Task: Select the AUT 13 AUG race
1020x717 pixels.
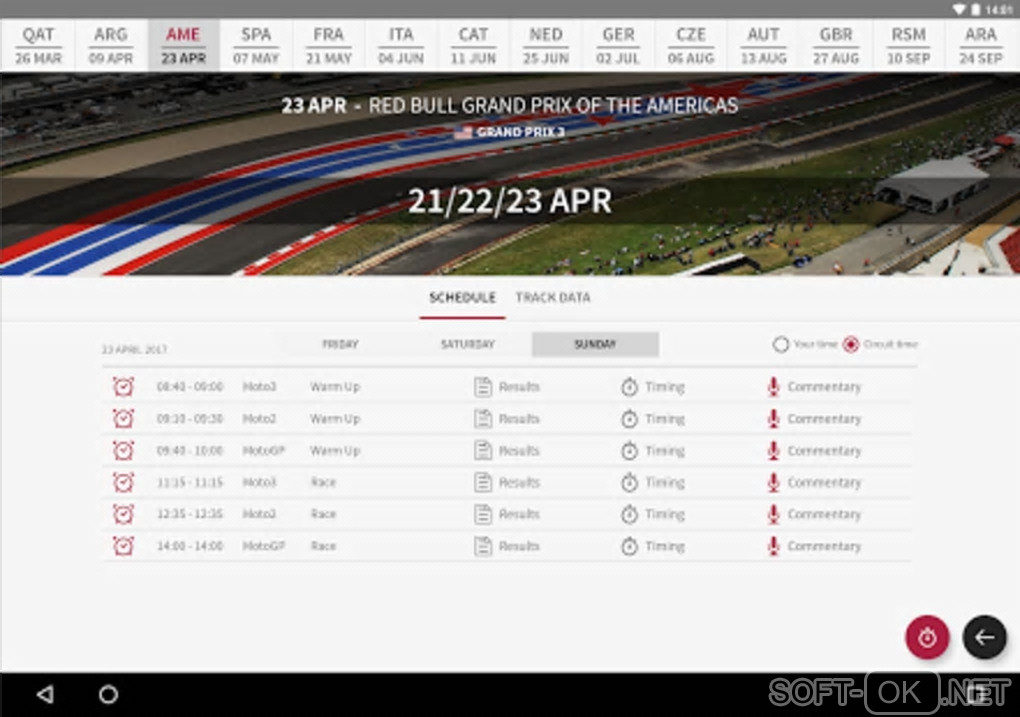Action: (x=764, y=45)
